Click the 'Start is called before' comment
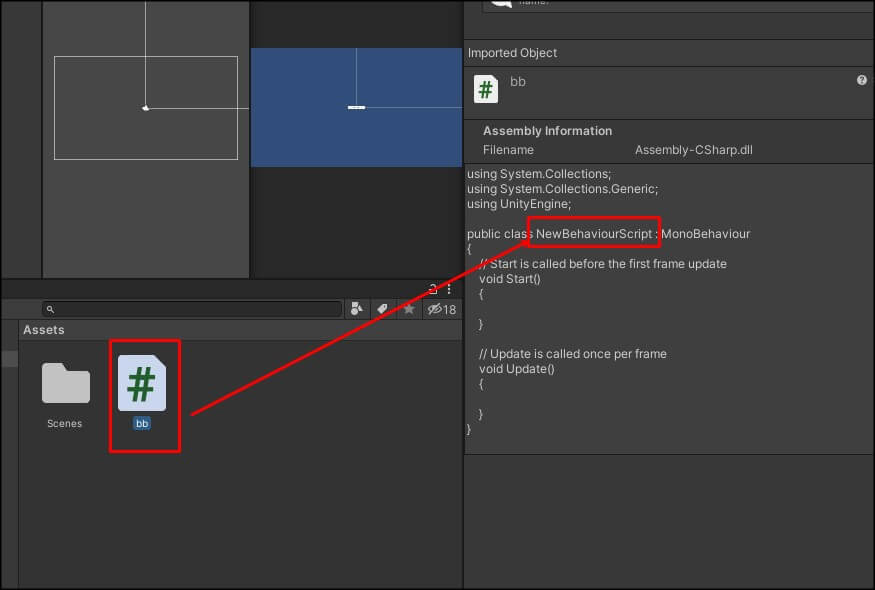The height and width of the screenshot is (590, 875). 603,264
